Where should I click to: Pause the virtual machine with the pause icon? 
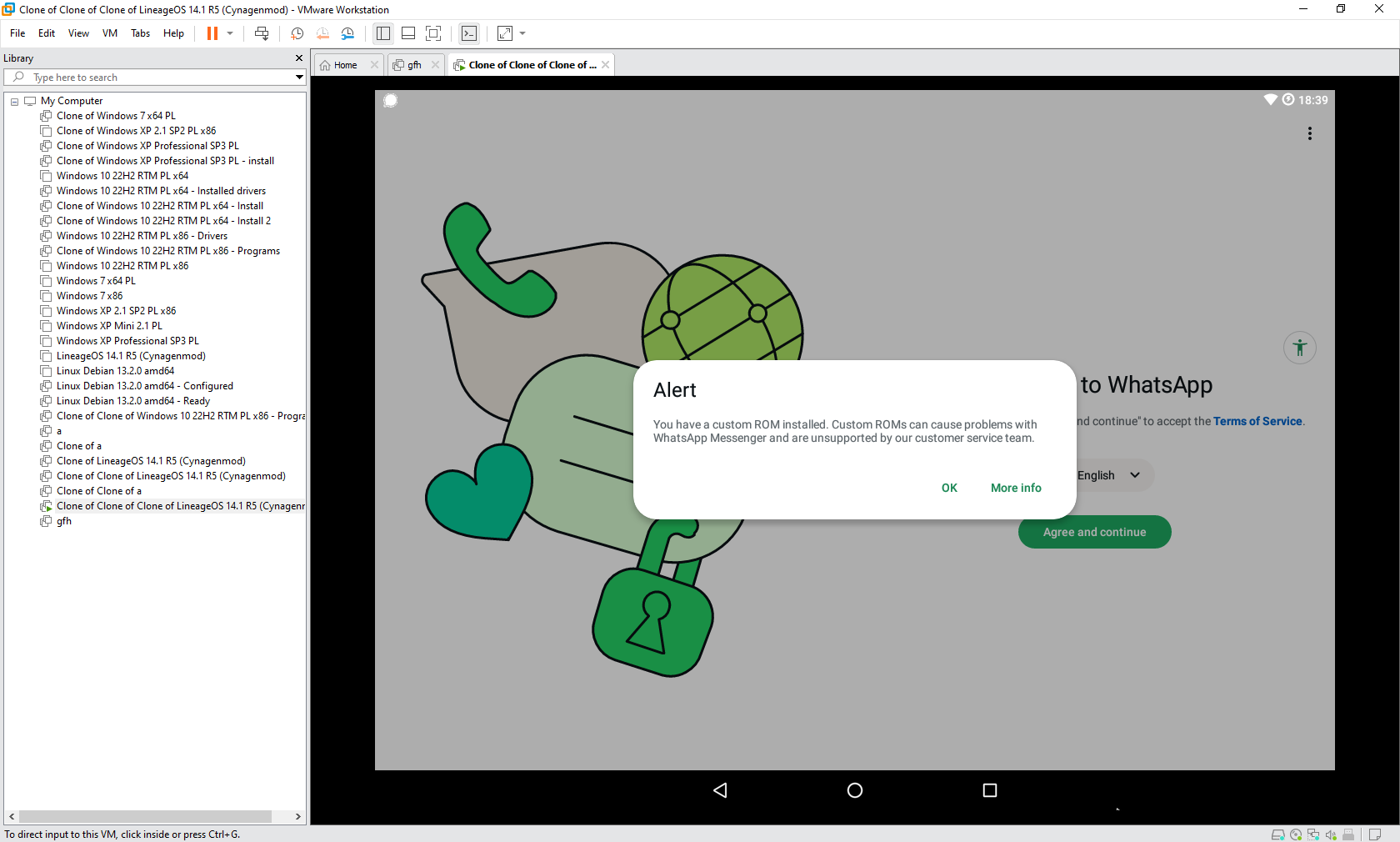pyautogui.click(x=212, y=33)
